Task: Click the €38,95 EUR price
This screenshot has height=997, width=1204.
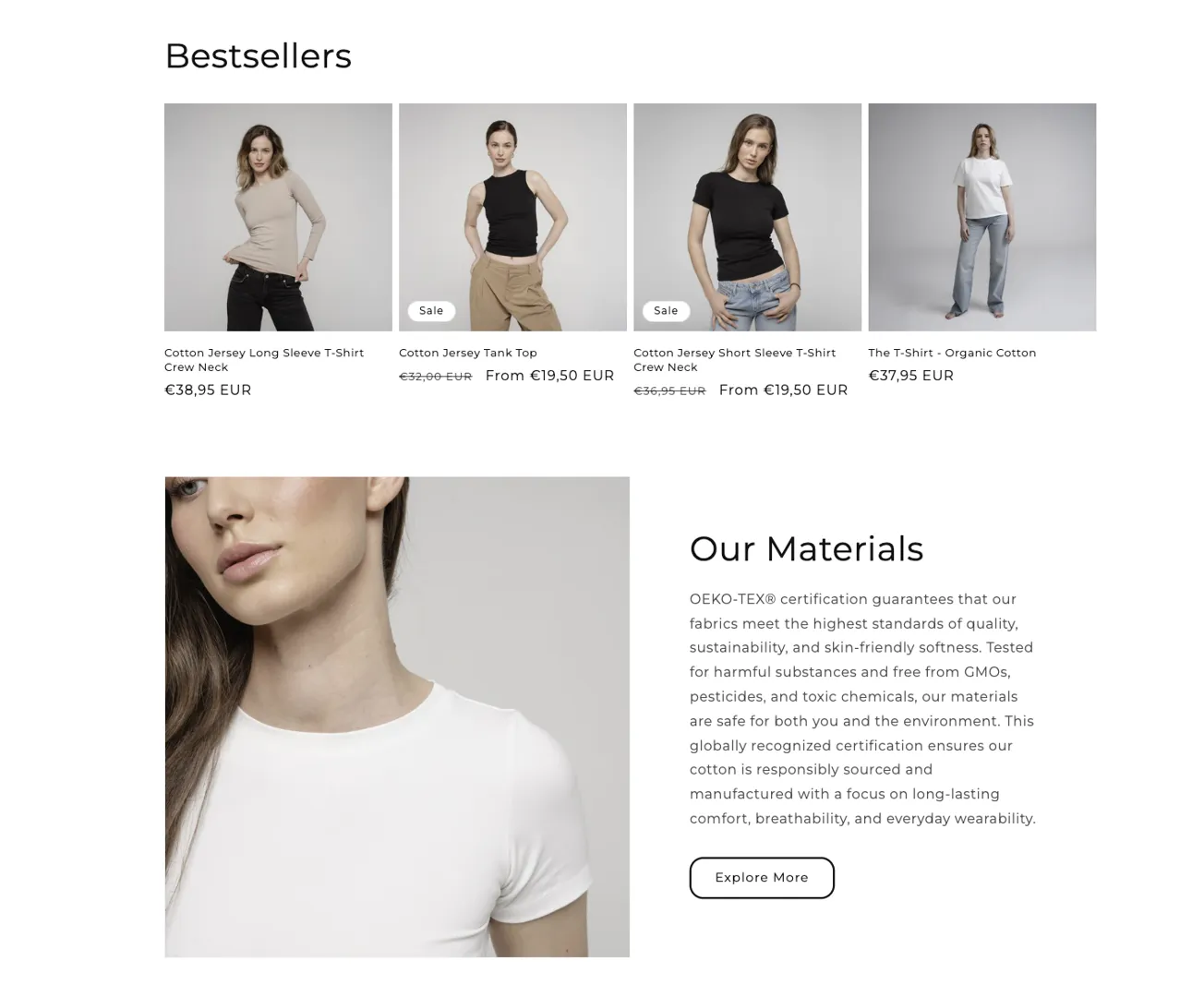Action: click(x=208, y=390)
